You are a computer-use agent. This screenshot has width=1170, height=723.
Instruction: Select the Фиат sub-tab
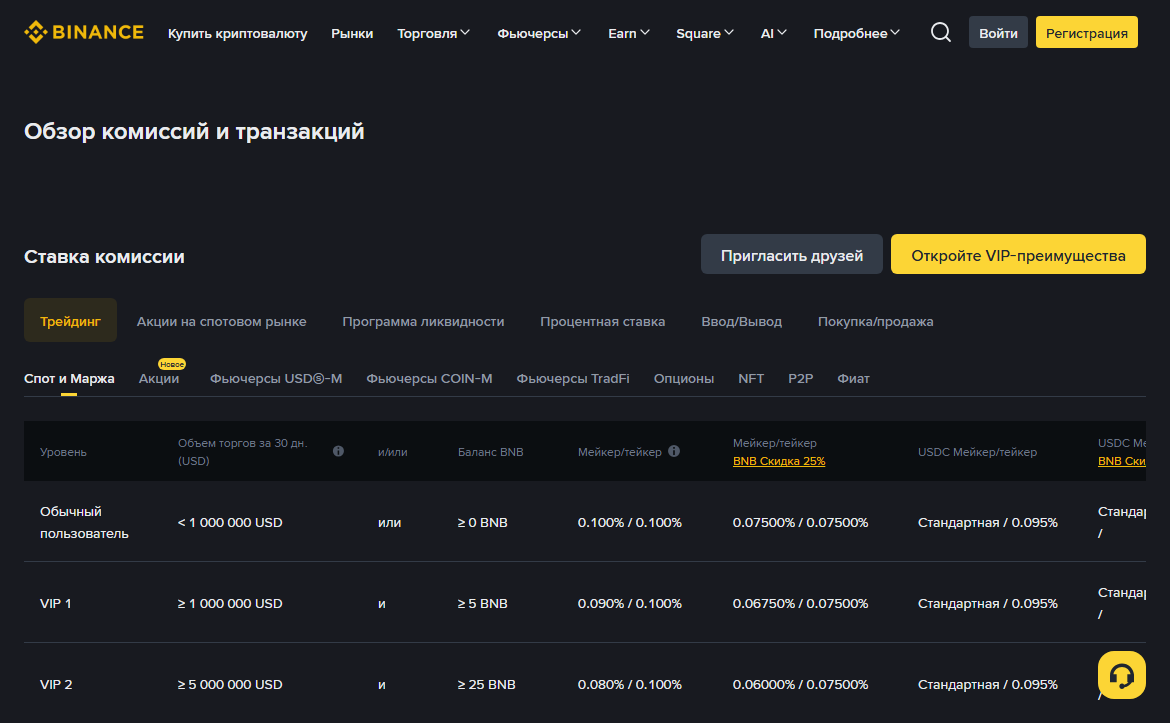tap(854, 378)
